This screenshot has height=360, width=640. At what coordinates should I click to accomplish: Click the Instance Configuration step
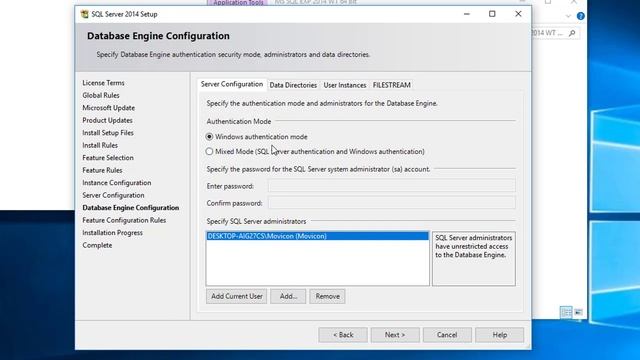[117, 183]
